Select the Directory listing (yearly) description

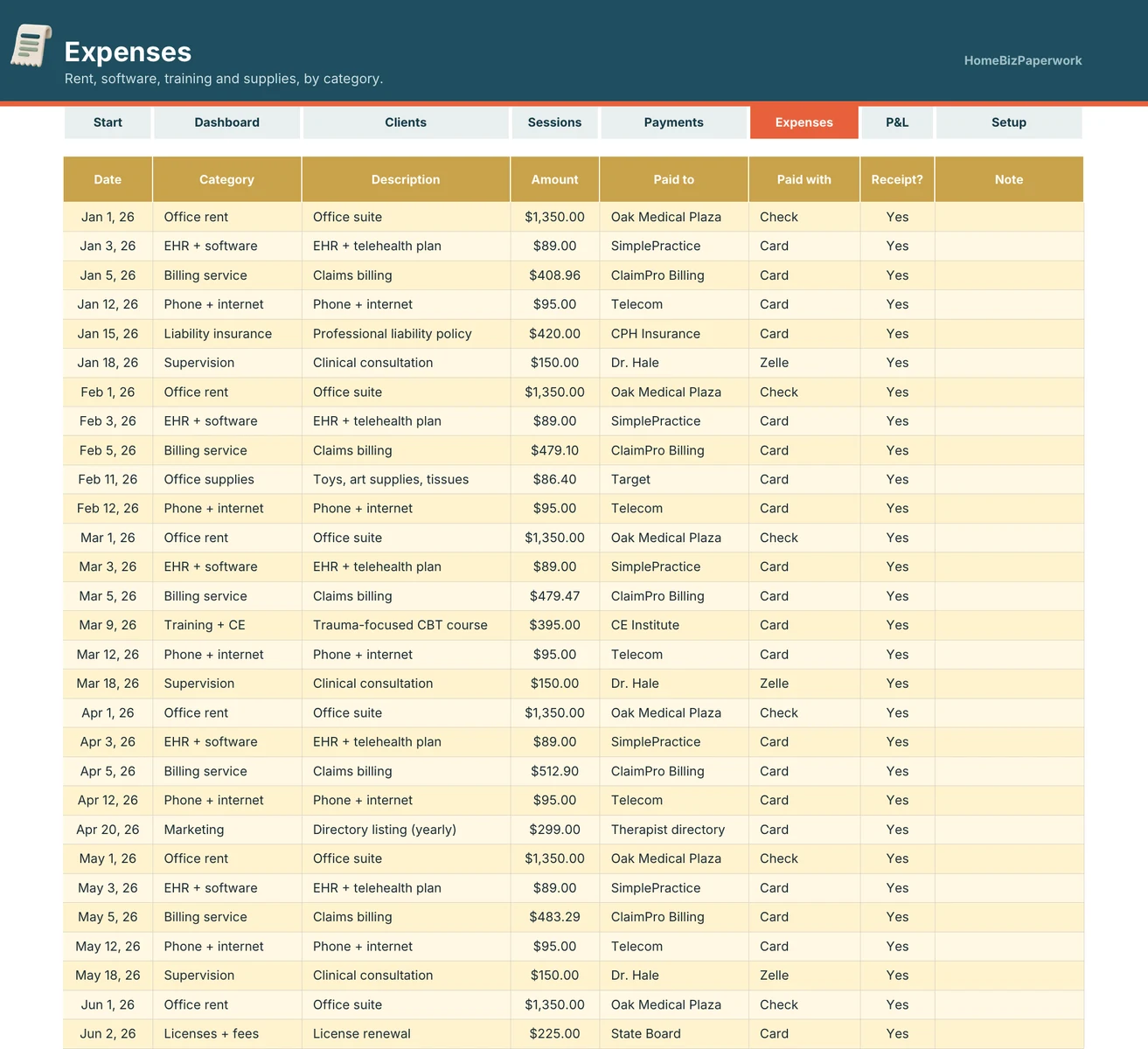pos(406,830)
